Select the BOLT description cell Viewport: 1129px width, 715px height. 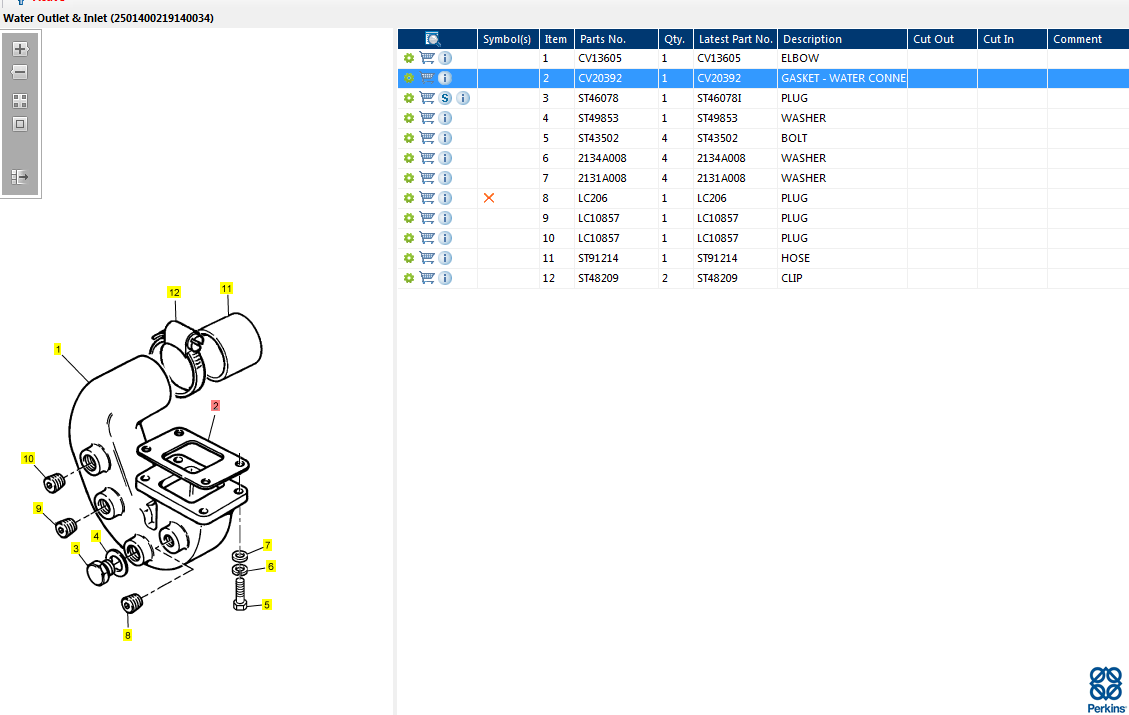pos(842,138)
